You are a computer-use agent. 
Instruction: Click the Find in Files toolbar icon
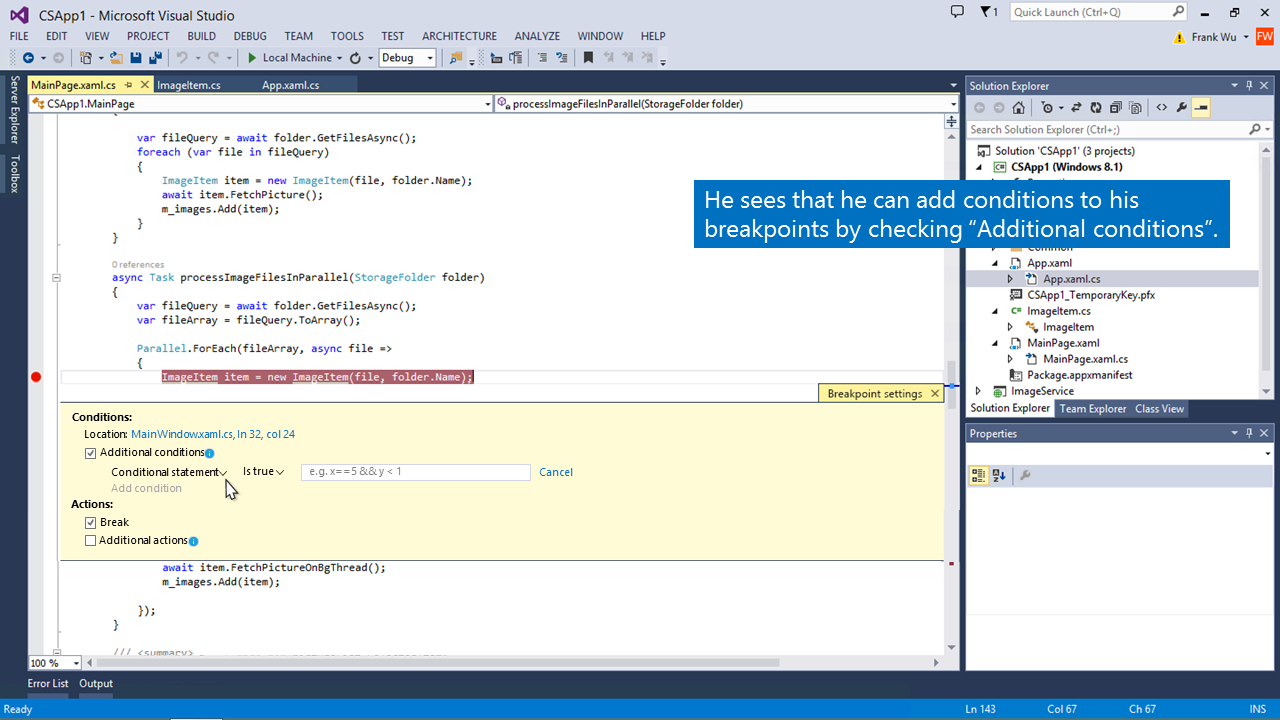(457, 58)
